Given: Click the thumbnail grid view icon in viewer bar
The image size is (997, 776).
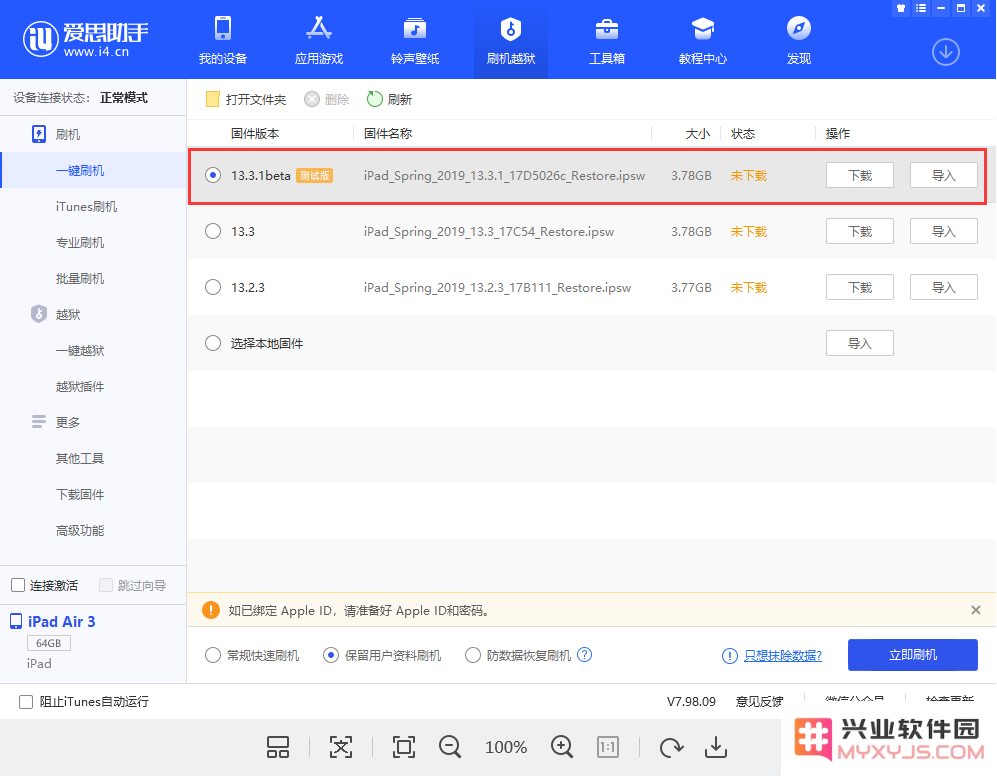Looking at the screenshot, I should click(278, 747).
